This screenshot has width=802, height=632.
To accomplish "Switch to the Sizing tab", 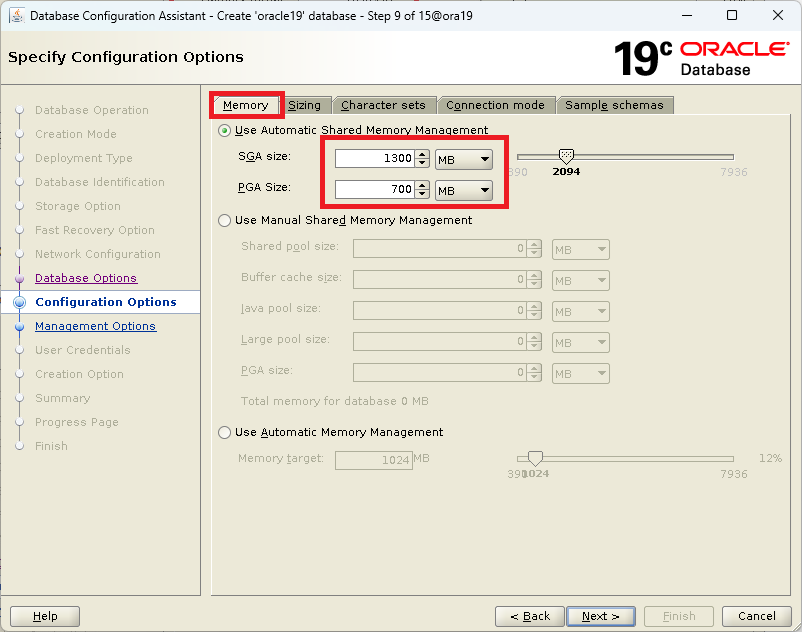I will click(304, 105).
